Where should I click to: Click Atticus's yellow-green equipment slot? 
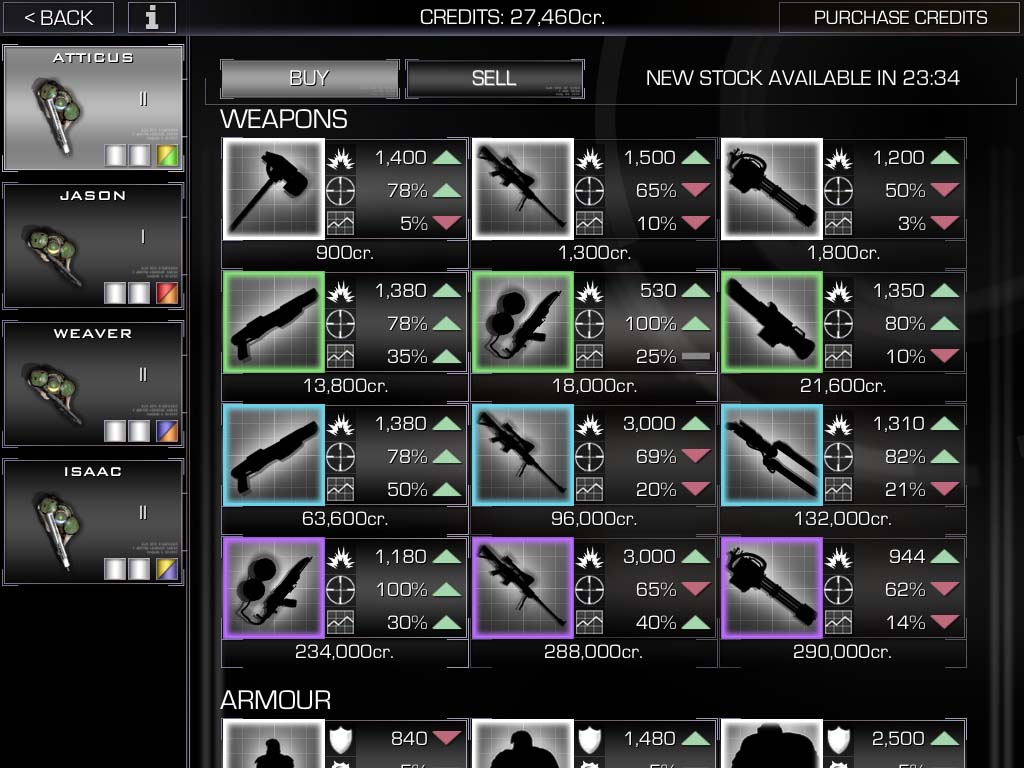click(167, 155)
